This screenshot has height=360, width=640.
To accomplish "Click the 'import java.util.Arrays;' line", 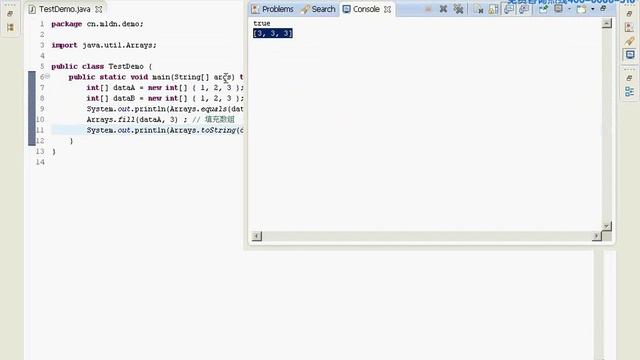I will click(x=104, y=45).
